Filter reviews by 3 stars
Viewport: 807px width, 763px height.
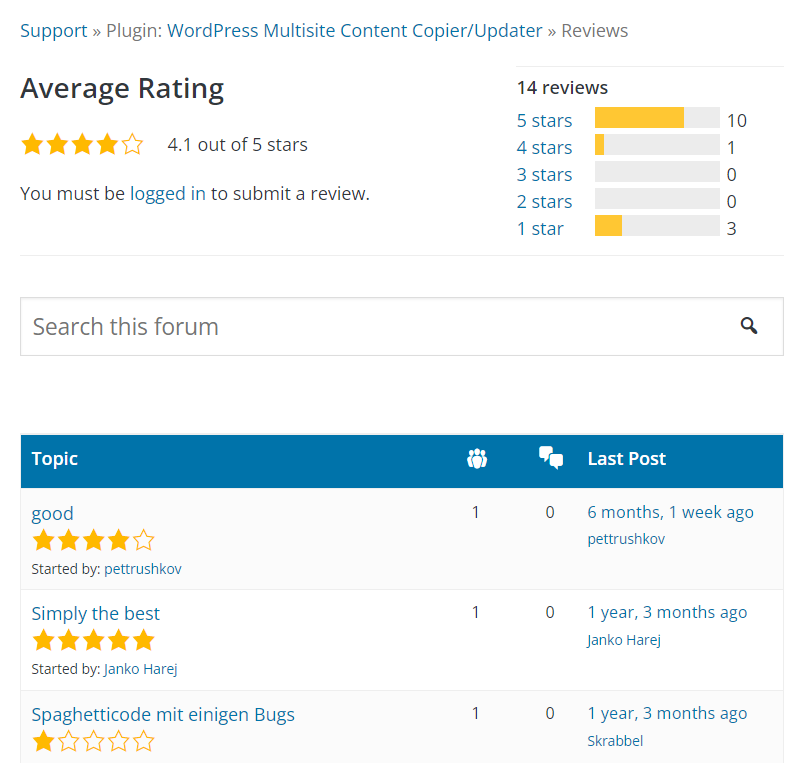tap(544, 174)
